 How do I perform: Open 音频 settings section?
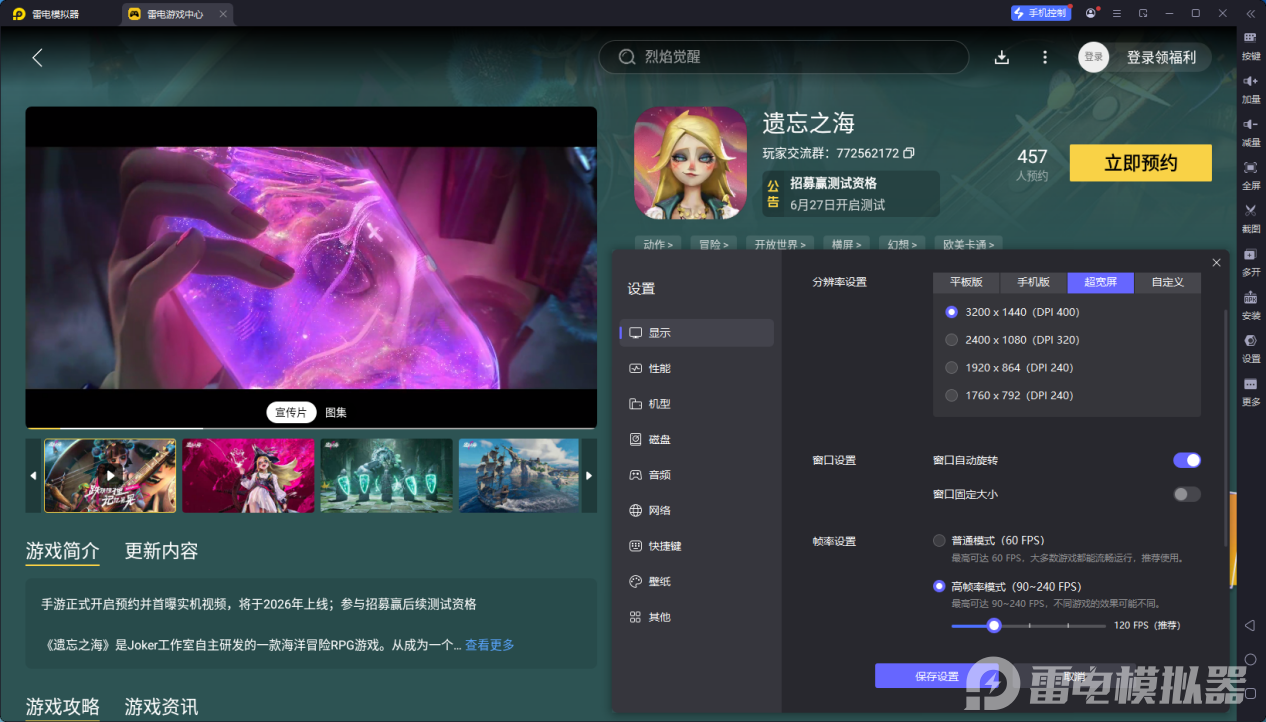[697, 475]
